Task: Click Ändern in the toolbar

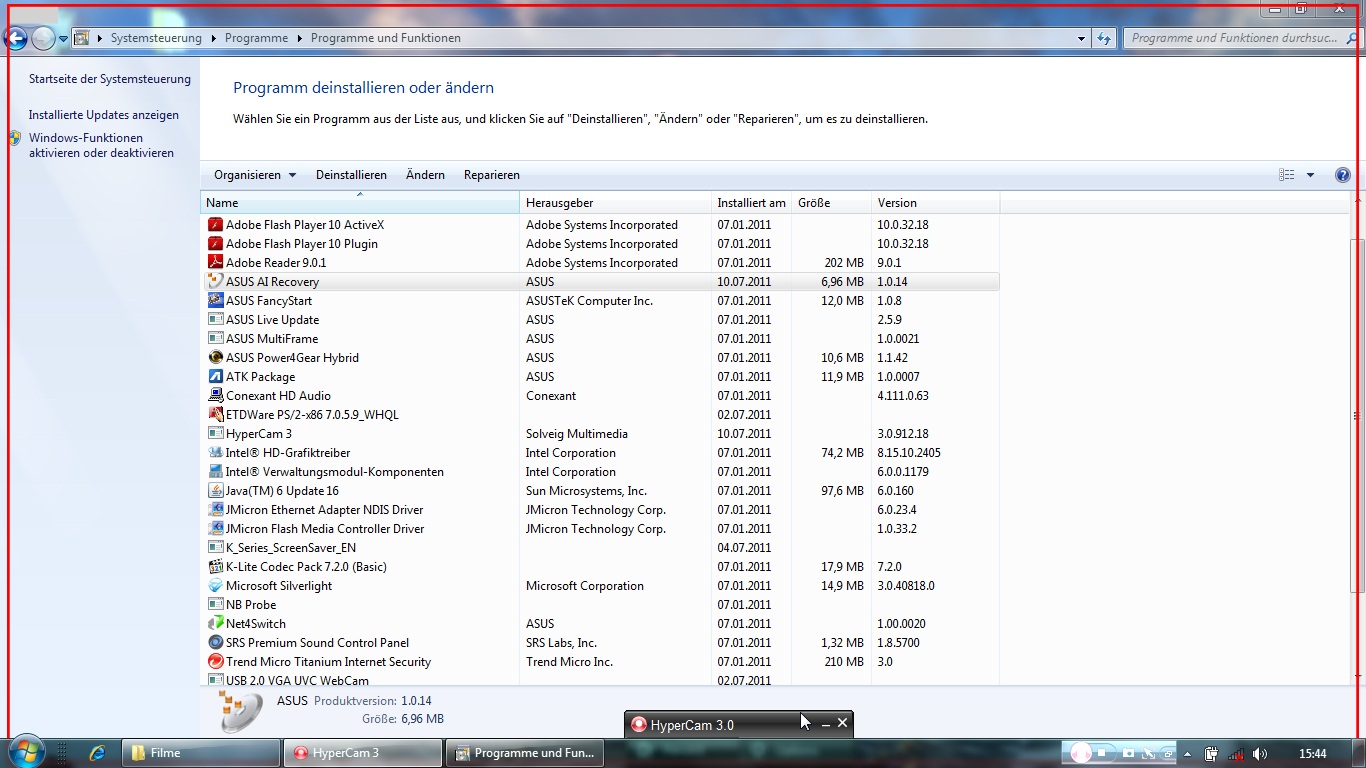Action: (425, 175)
